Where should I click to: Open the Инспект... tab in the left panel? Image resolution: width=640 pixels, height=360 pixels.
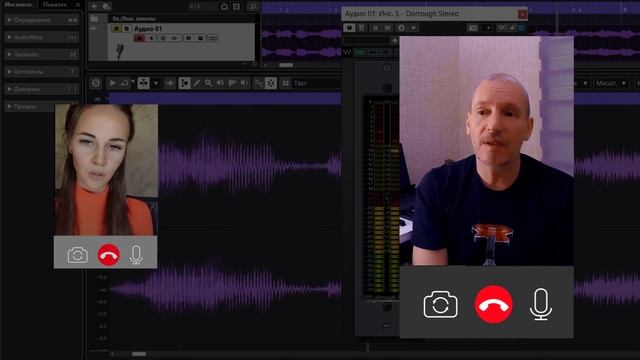click(19, 4)
